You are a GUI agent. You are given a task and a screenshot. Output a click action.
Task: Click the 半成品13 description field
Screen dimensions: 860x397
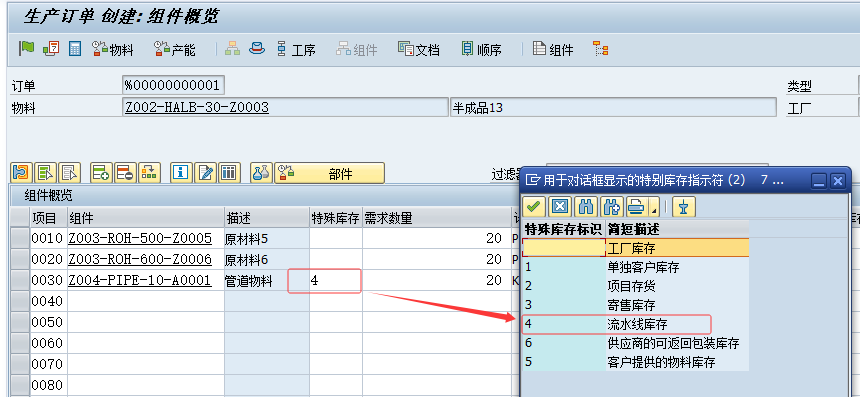point(613,107)
